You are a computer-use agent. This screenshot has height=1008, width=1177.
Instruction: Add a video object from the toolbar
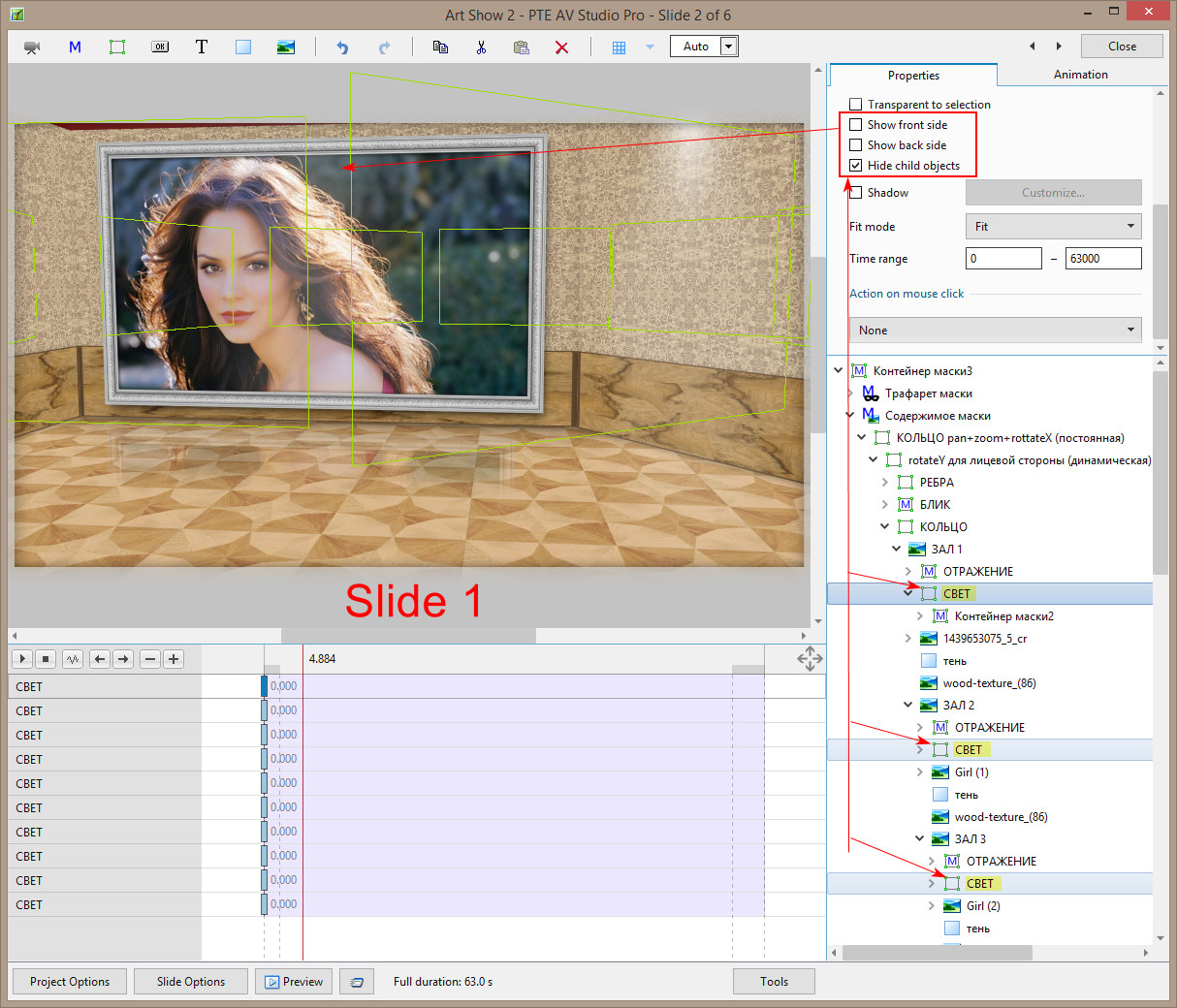(x=32, y=47)
